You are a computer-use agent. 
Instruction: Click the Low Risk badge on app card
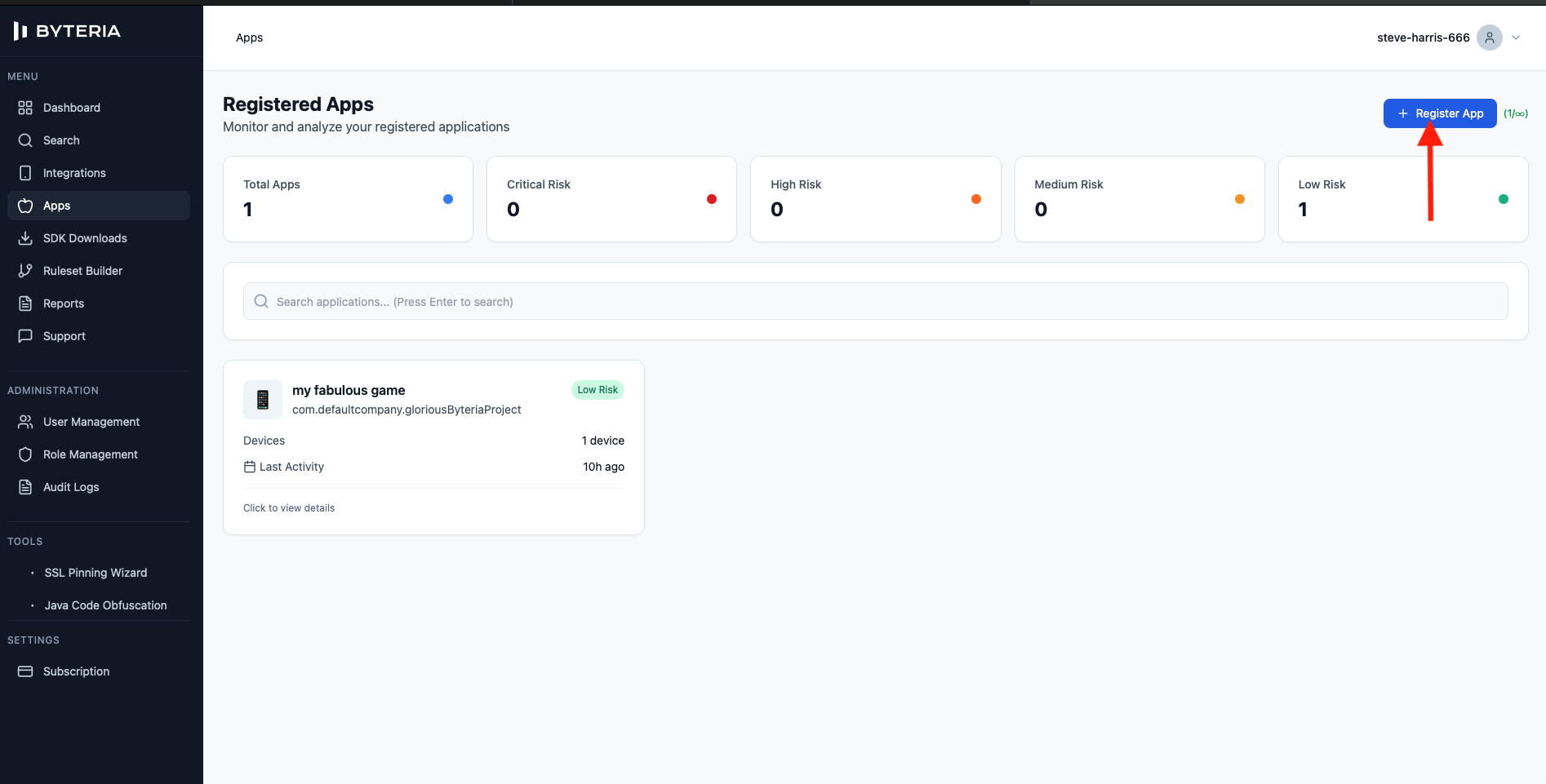pyautogui.click(x=598, y=390)
